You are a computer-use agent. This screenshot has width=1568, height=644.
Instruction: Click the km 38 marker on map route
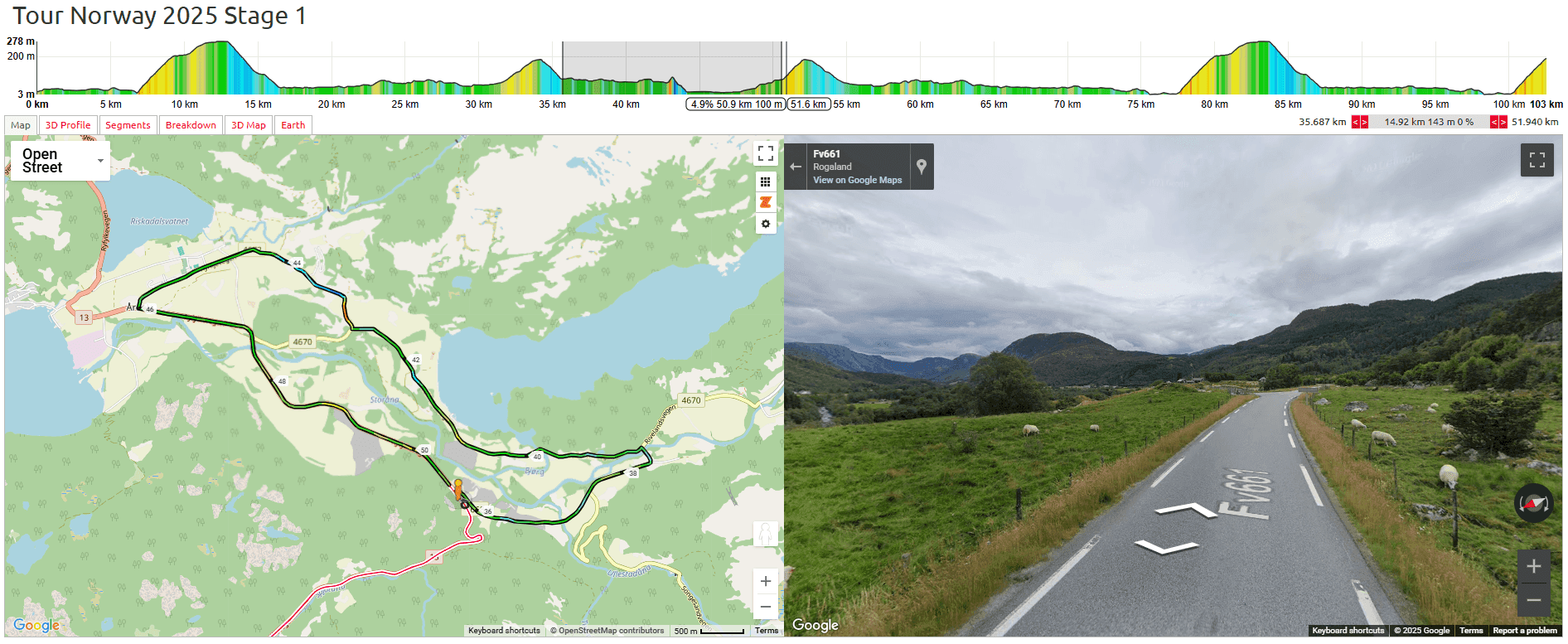(633, 473)
